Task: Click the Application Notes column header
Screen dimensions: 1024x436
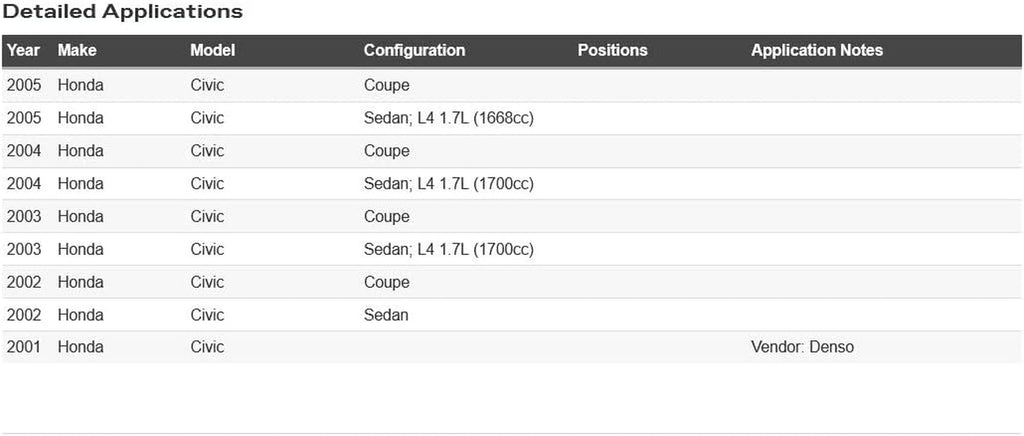Action: pyautogui.click(x=817, y=50)
